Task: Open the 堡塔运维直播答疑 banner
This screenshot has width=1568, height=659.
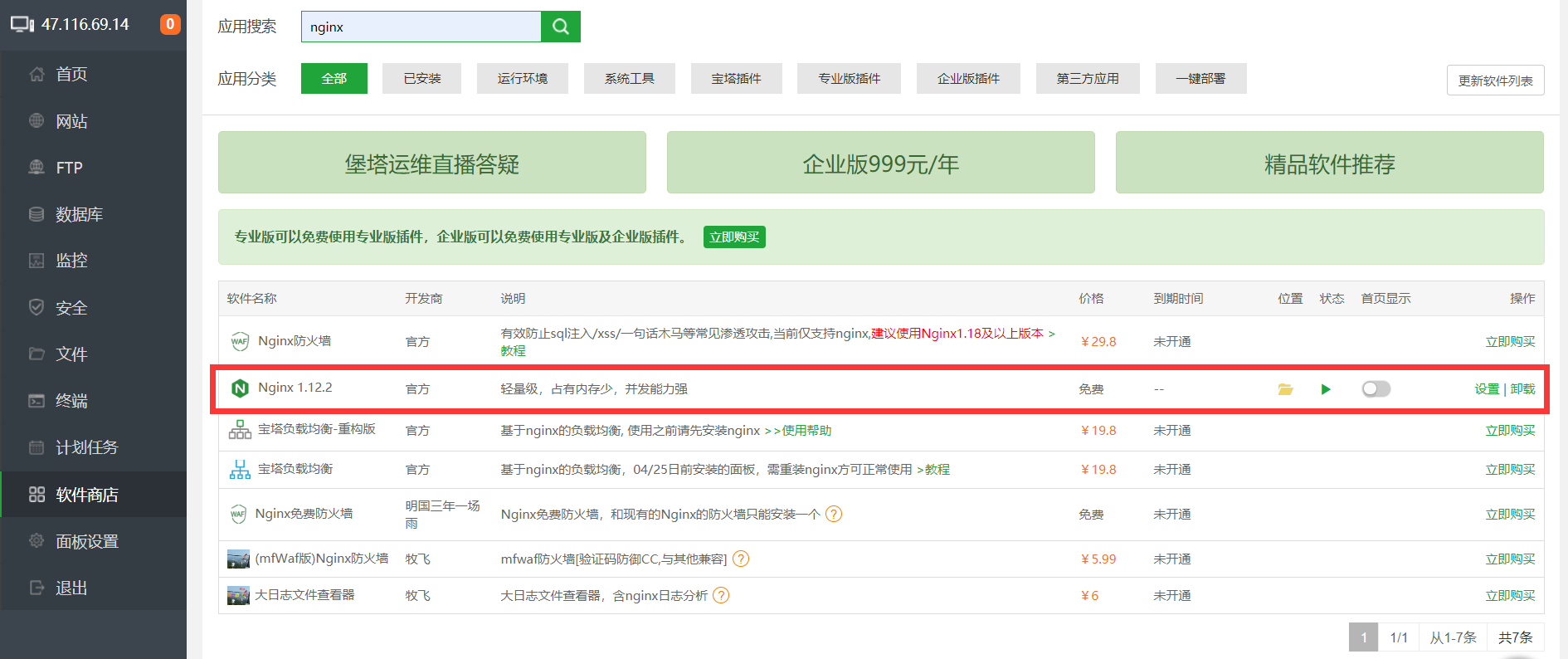Action: pyautogui.click(x=432, y=163)
